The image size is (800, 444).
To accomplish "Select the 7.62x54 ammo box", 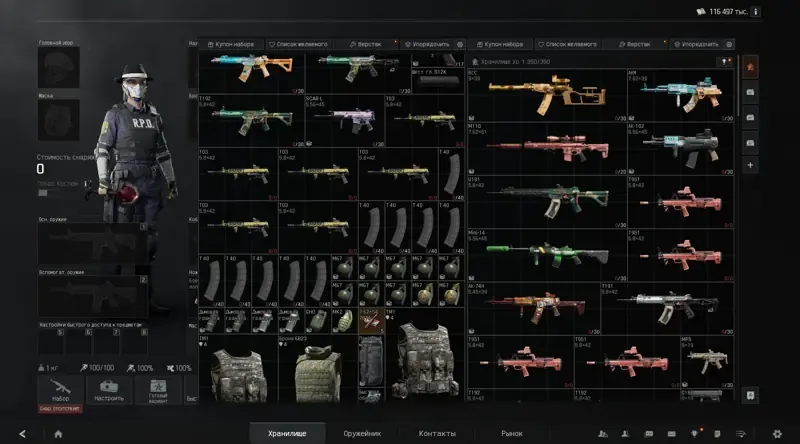I will (x=371, y=320).
